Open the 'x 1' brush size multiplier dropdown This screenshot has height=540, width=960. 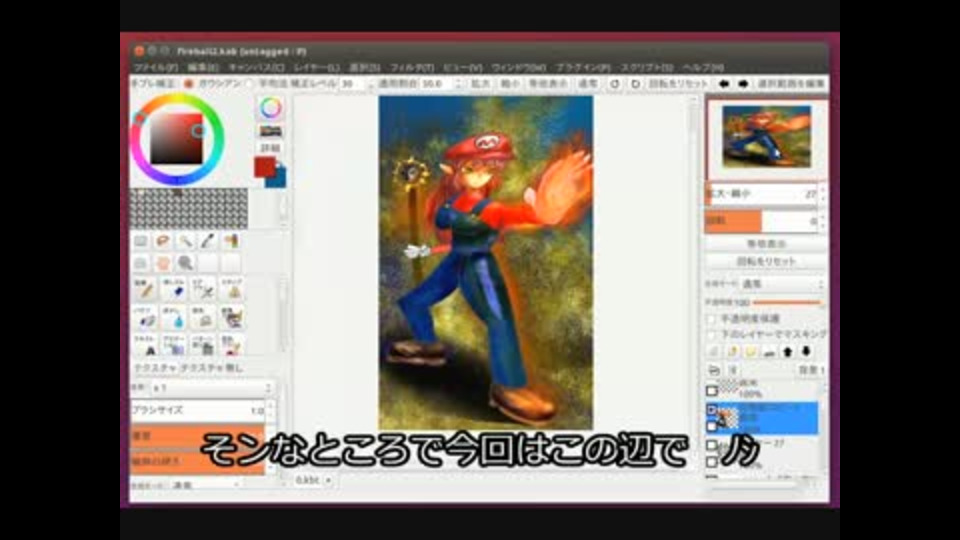[211, 388]
